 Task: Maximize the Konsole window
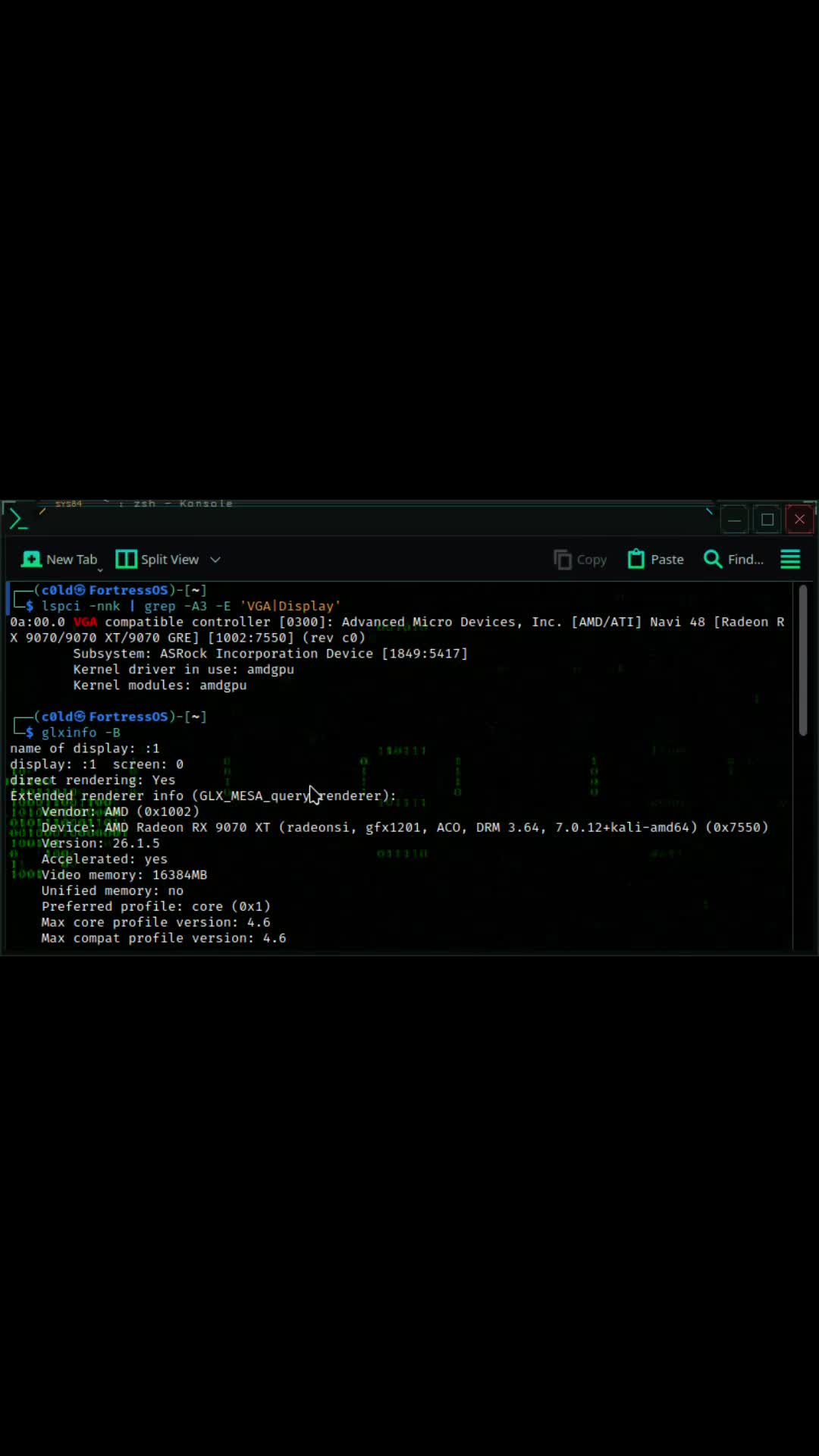click(767, 519)
